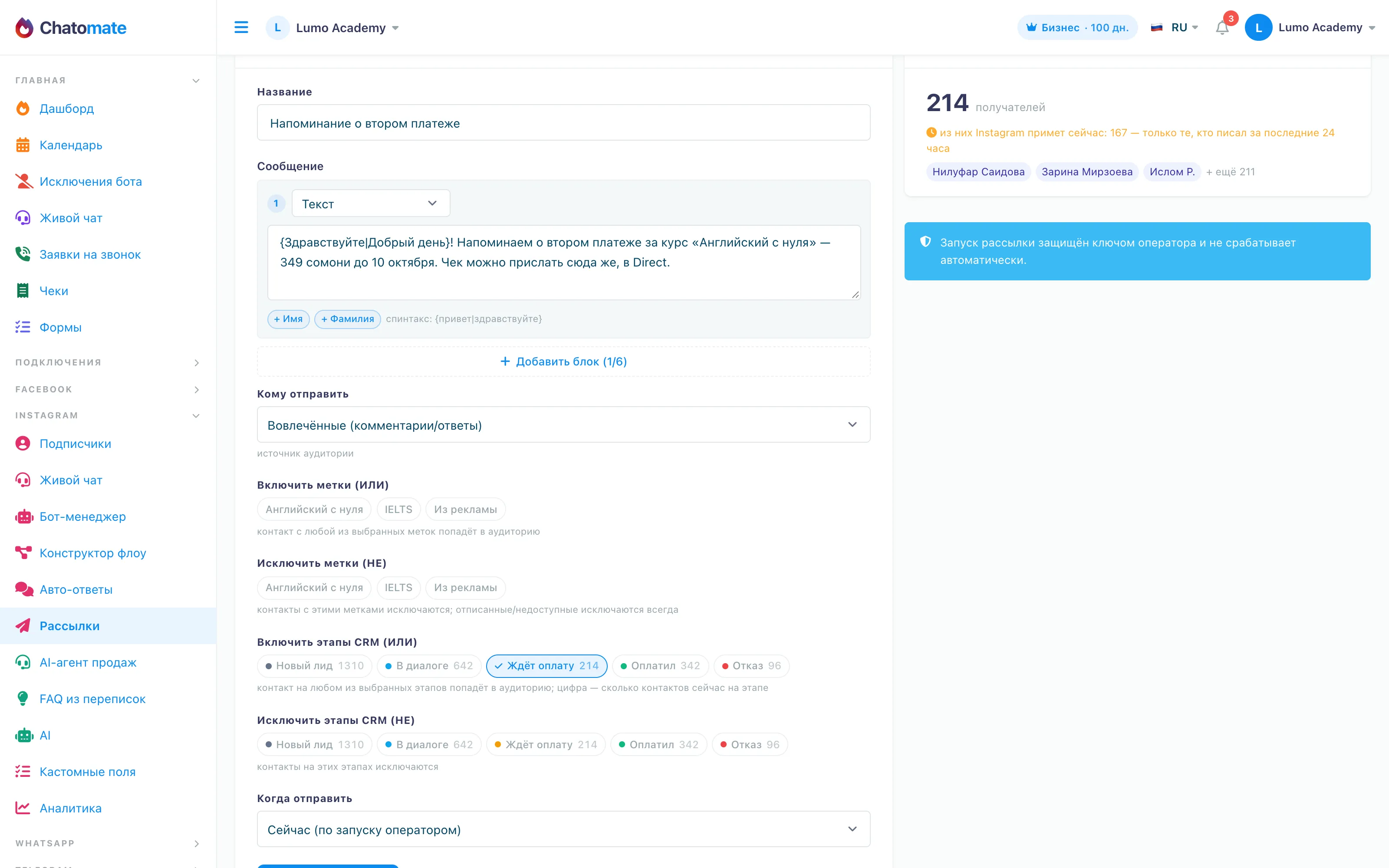Open Рассылки menu item

108,626
